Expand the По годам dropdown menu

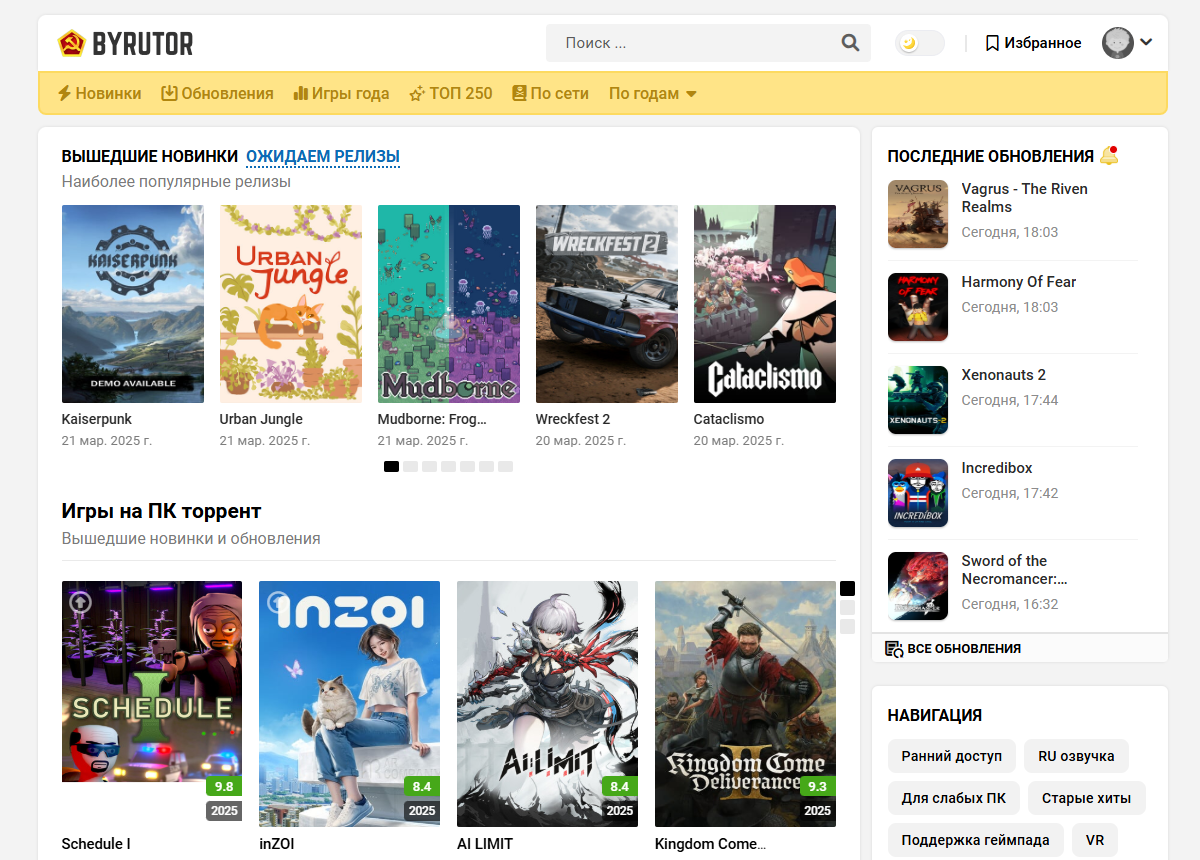(x=652, y=93)
